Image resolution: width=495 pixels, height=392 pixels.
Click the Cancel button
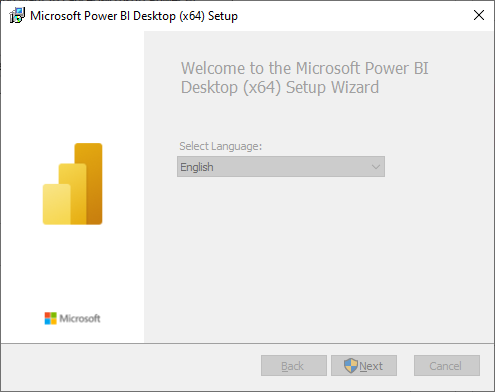[447, 366]
